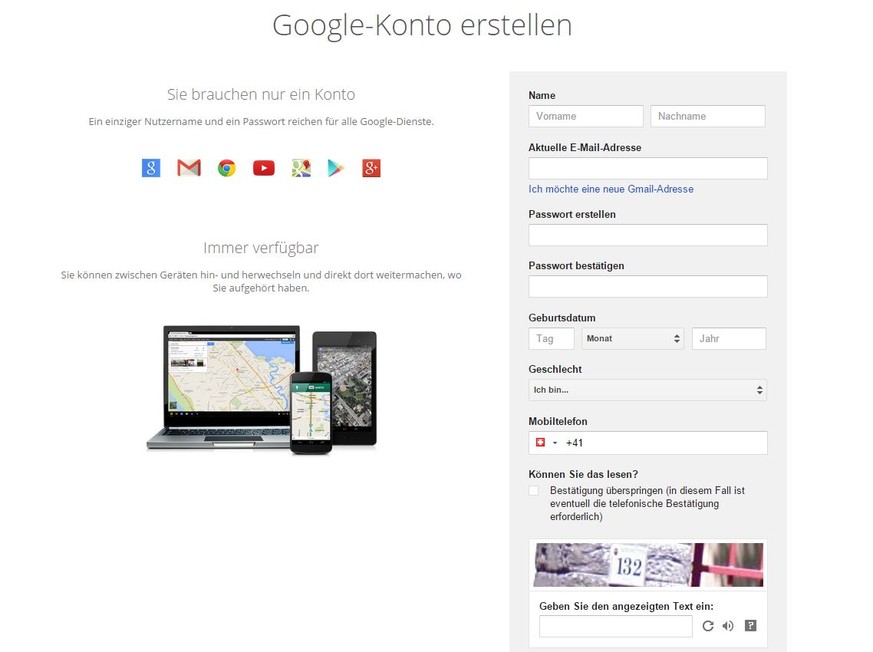Click the Chrome browser icon

[227, 168]
